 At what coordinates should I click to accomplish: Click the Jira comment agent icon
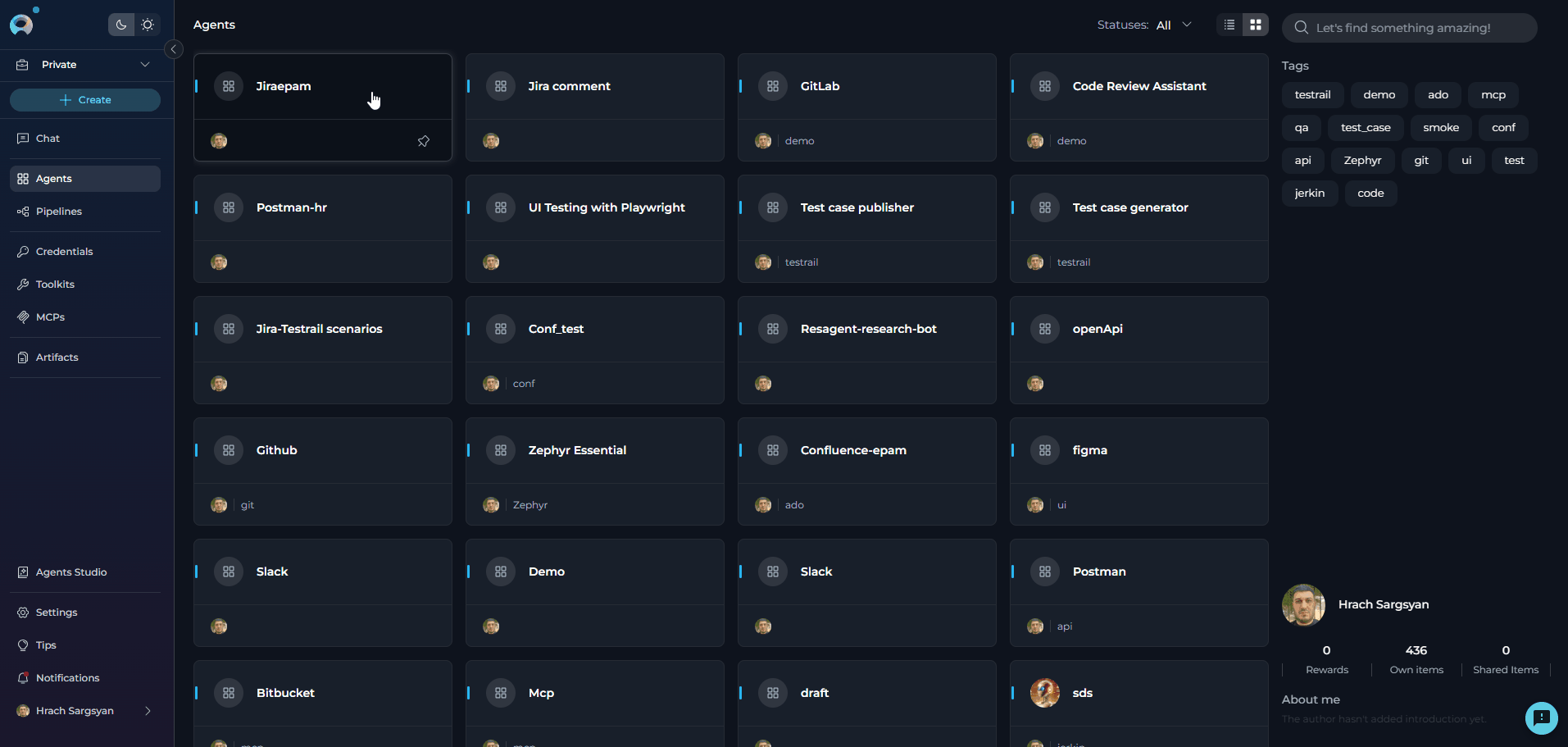[x=501, y=86]
